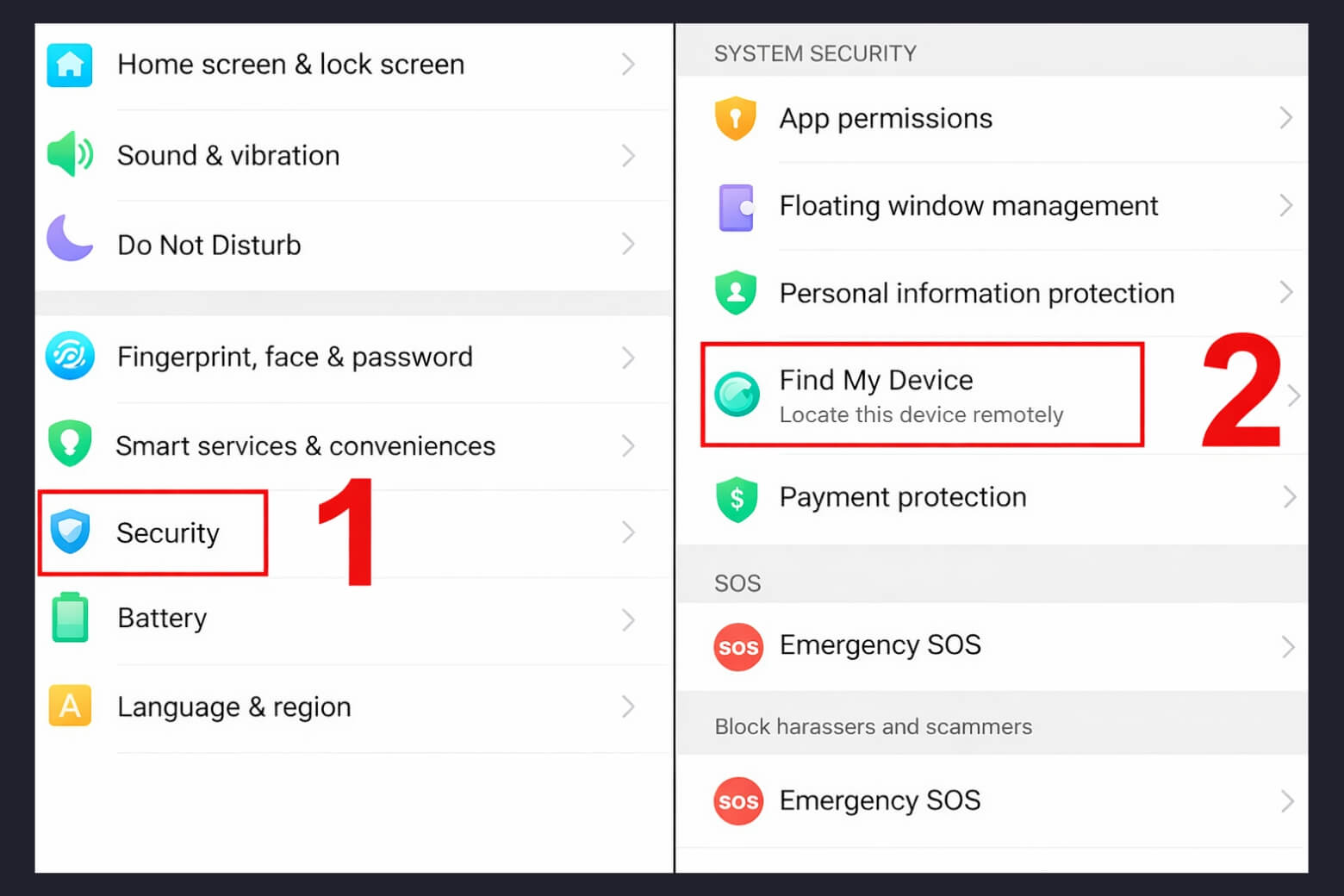Expand Smart services & conveniences chevron
The width and height of the screenshot is (1344, 896).
click(628, 445)
